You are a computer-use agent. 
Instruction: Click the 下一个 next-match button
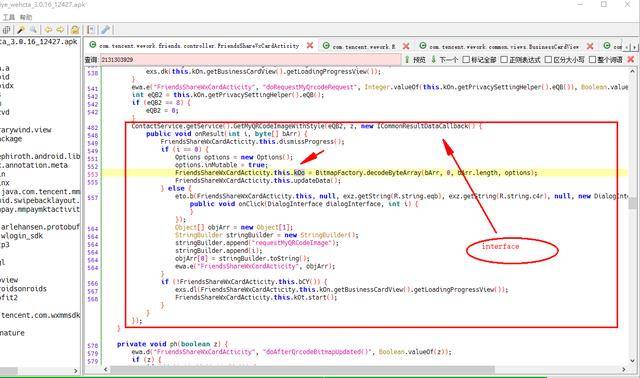click(x=444, y=60)
